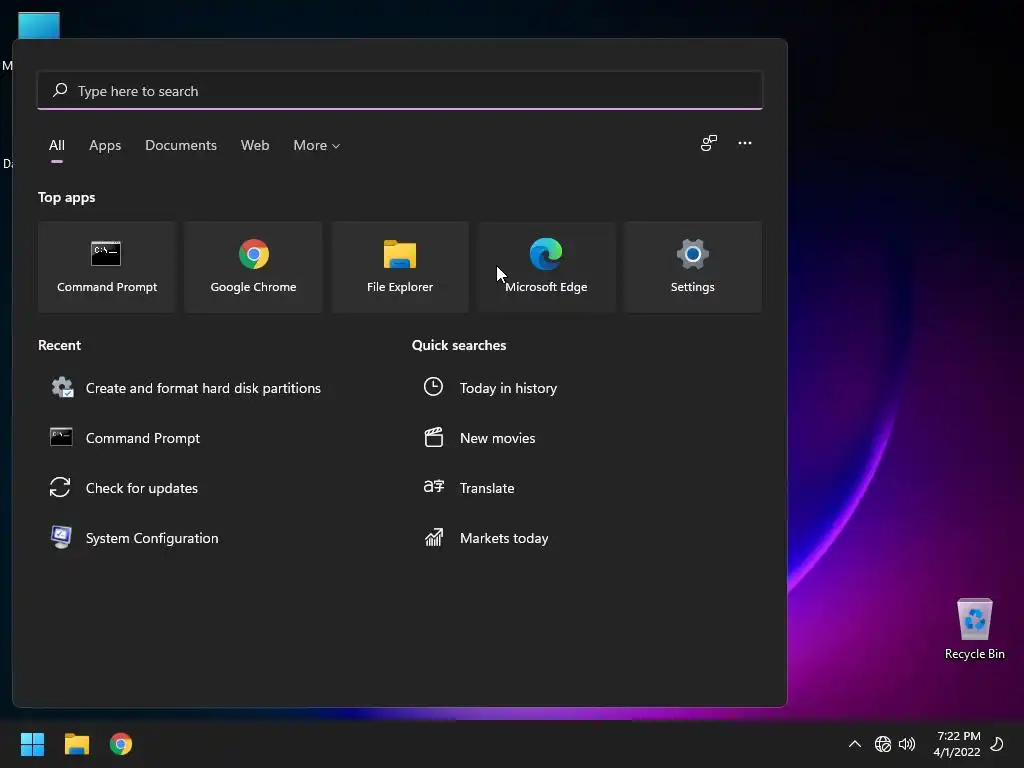Search Today in history quick search
Screen dimensions: 1024x768
[x=490, y=388]
